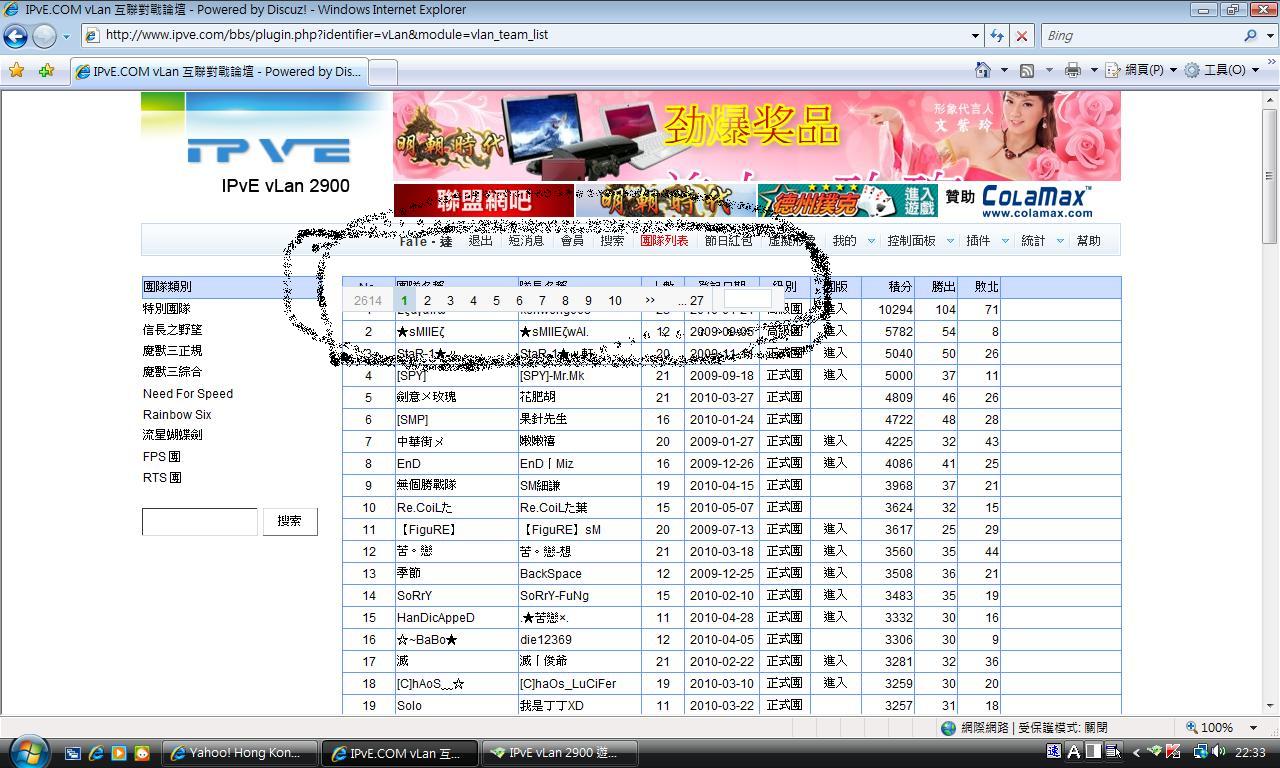Screen dimensions: 1280x768
Task: Open the 信長之野望 category link
Action: [x=172, y=330]
